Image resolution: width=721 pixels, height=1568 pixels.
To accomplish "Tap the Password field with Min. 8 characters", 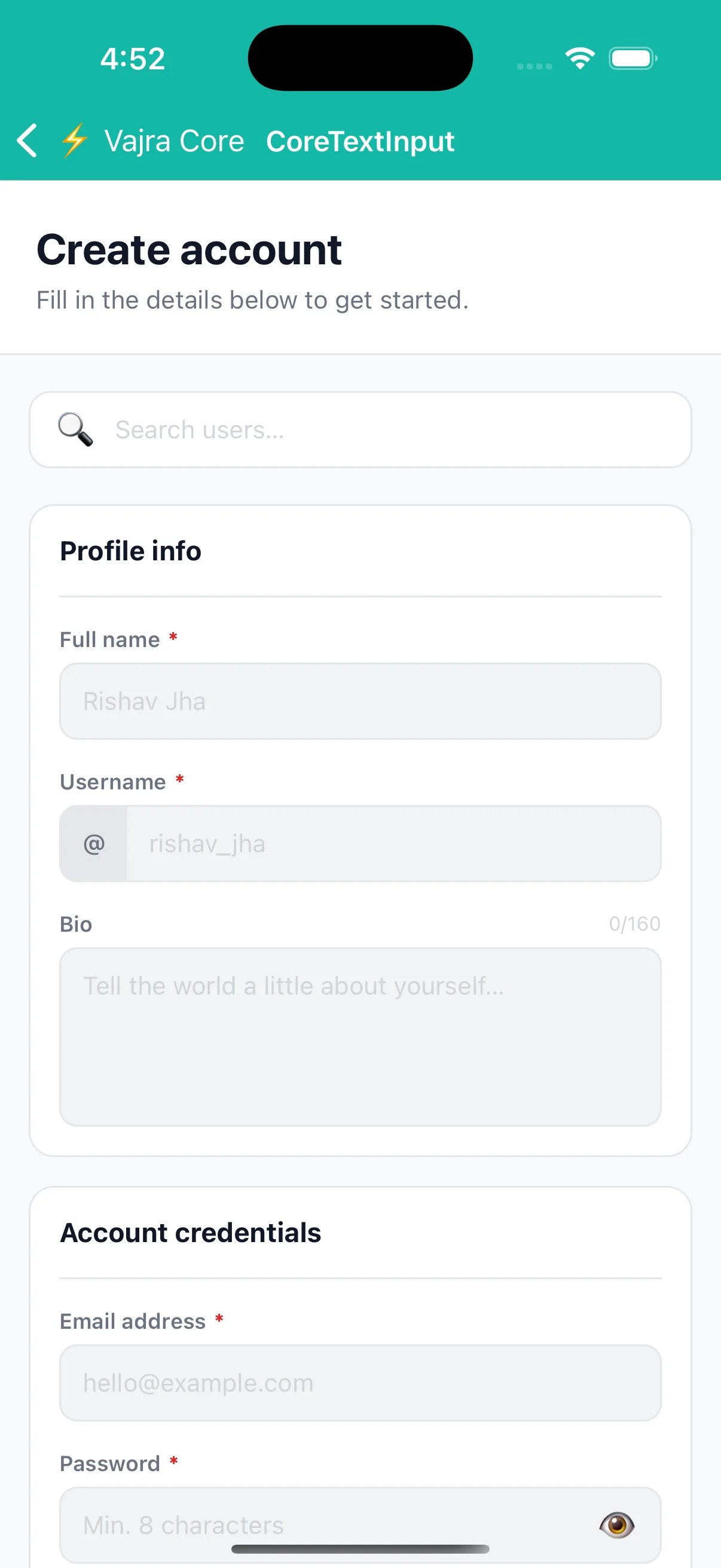I will tap(360, 1525).
